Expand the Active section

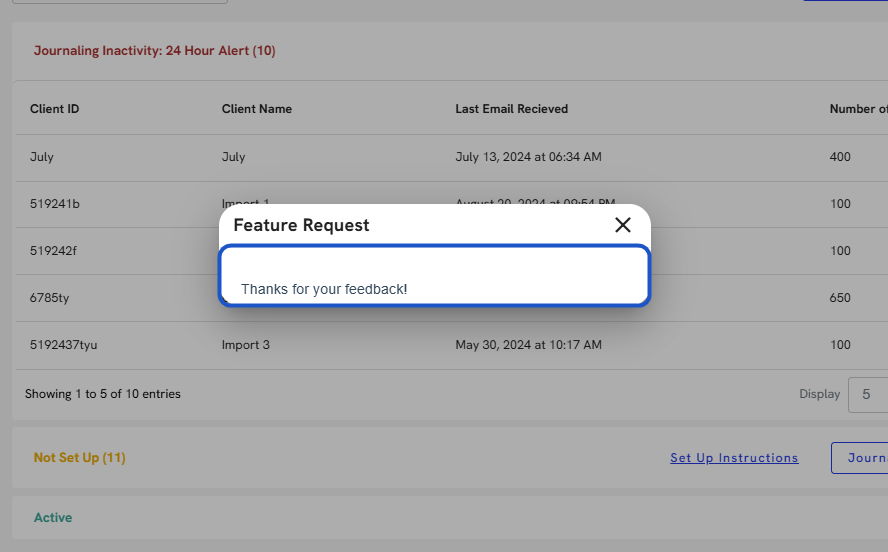pos(53,518)
